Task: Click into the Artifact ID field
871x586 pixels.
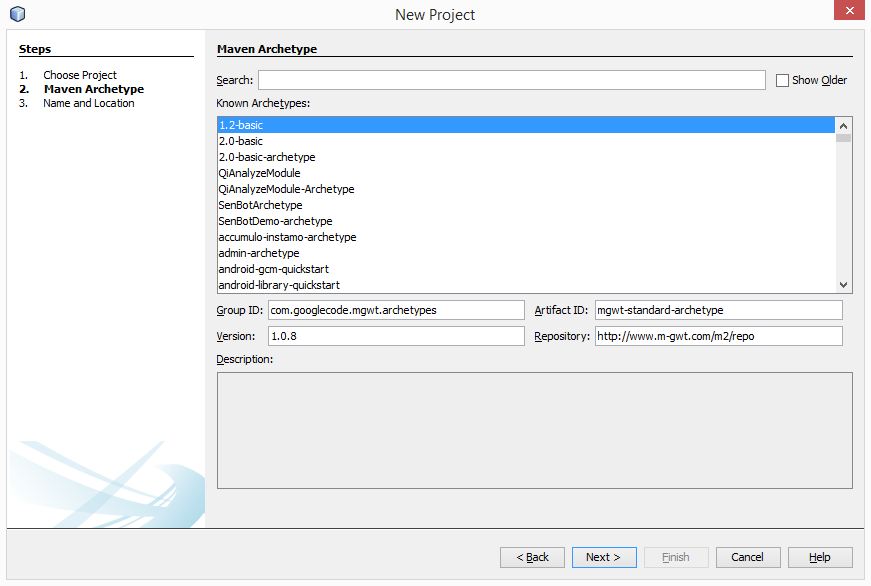Action: pyautogui.click(x=718, y=310)
